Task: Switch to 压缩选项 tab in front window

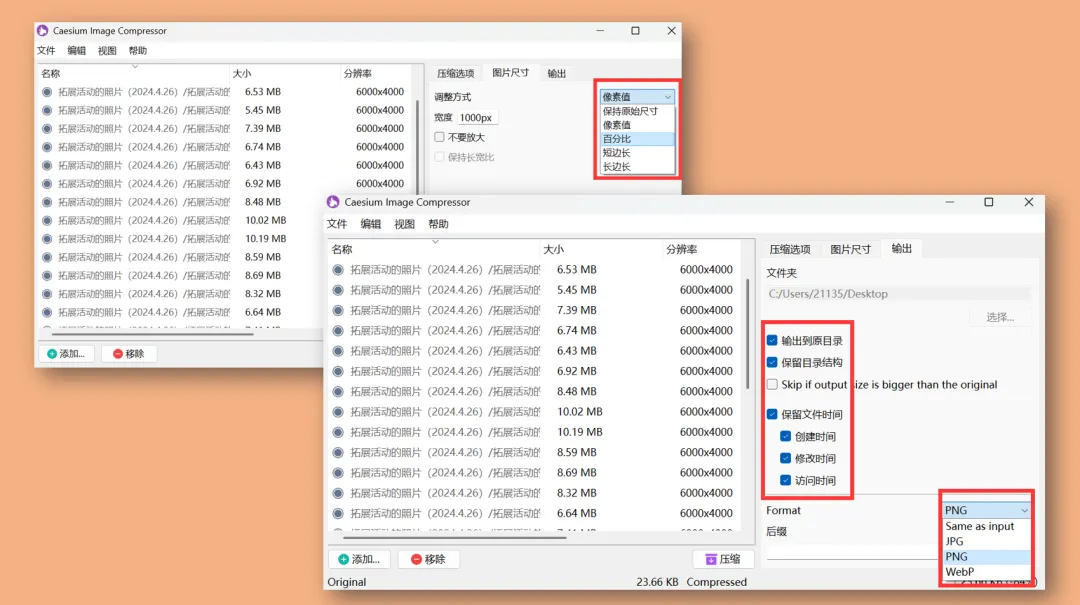Action: (x=789, y=249)
